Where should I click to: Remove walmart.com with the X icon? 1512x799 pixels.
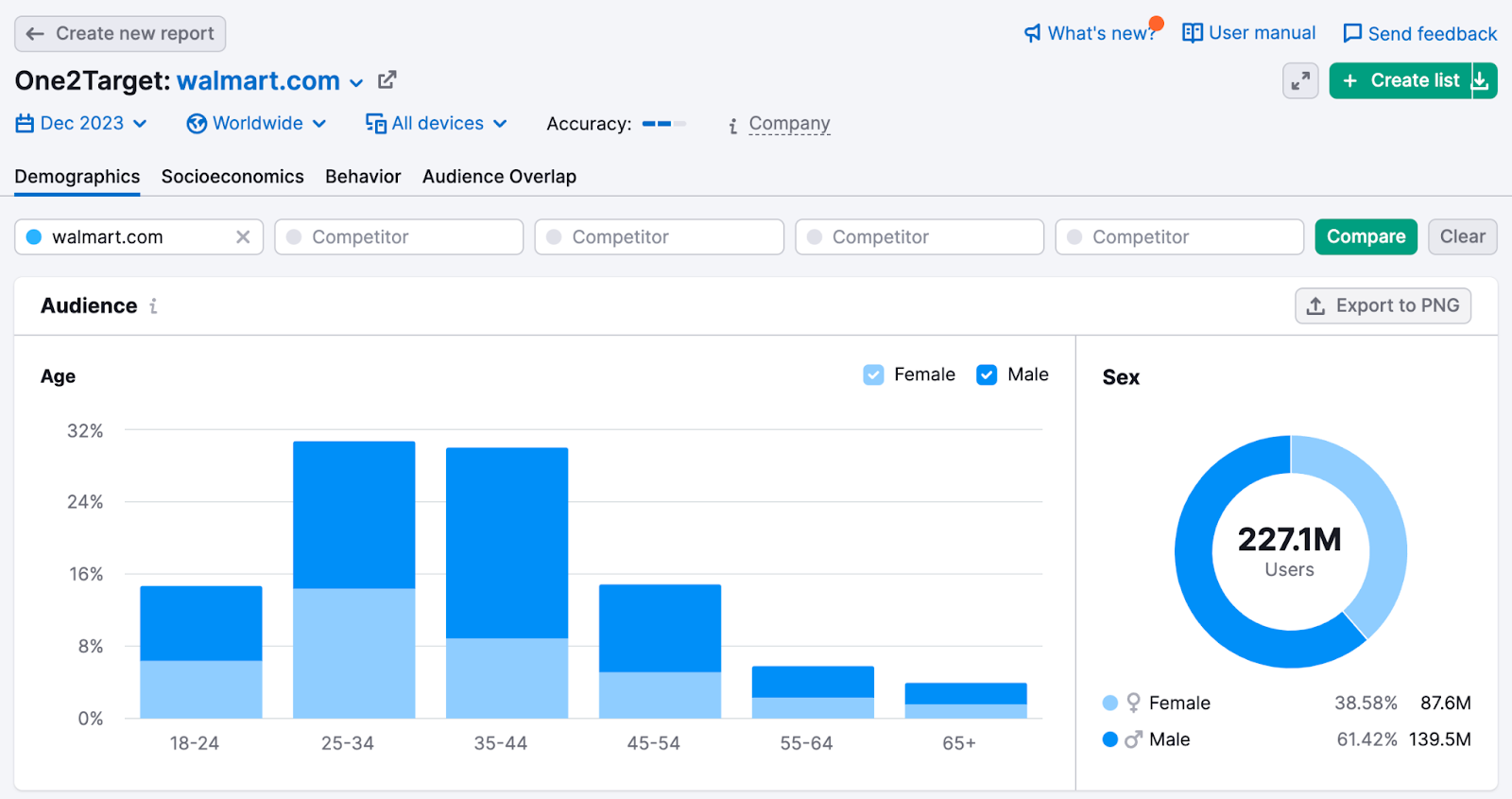pos(243,237)
